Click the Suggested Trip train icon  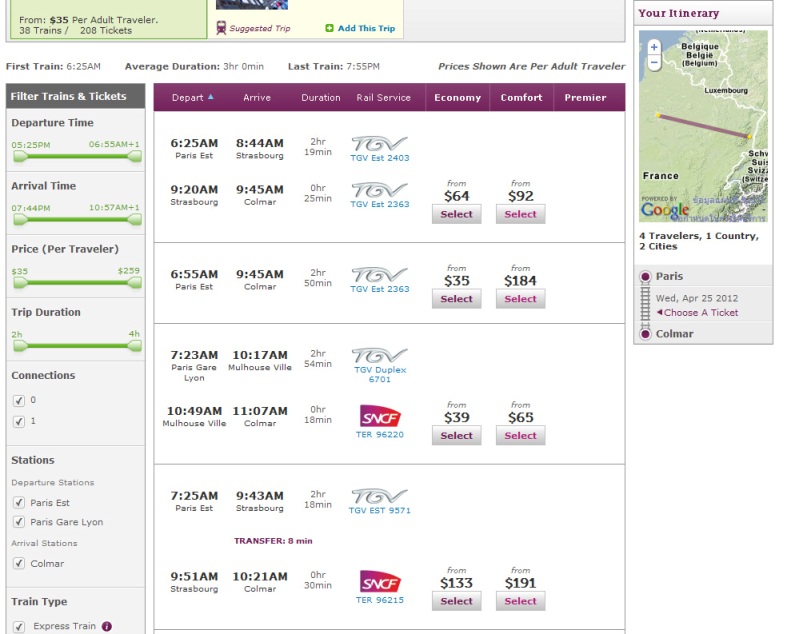(221, 28)
